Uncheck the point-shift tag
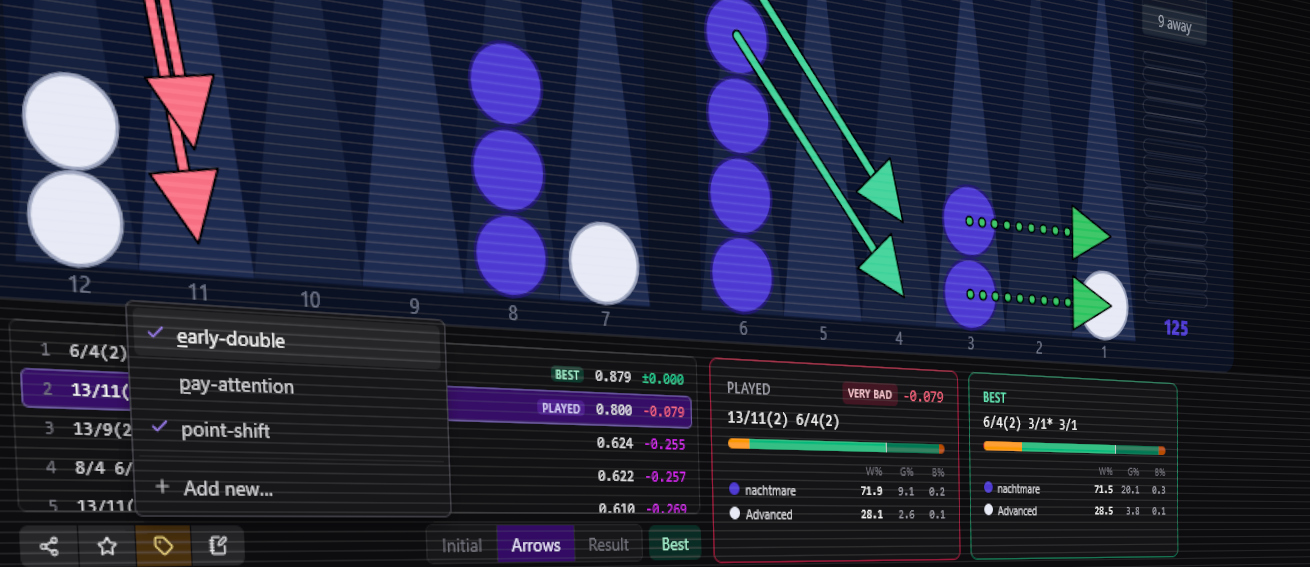Screen dimensions: 1310x567 coord(288,430)
